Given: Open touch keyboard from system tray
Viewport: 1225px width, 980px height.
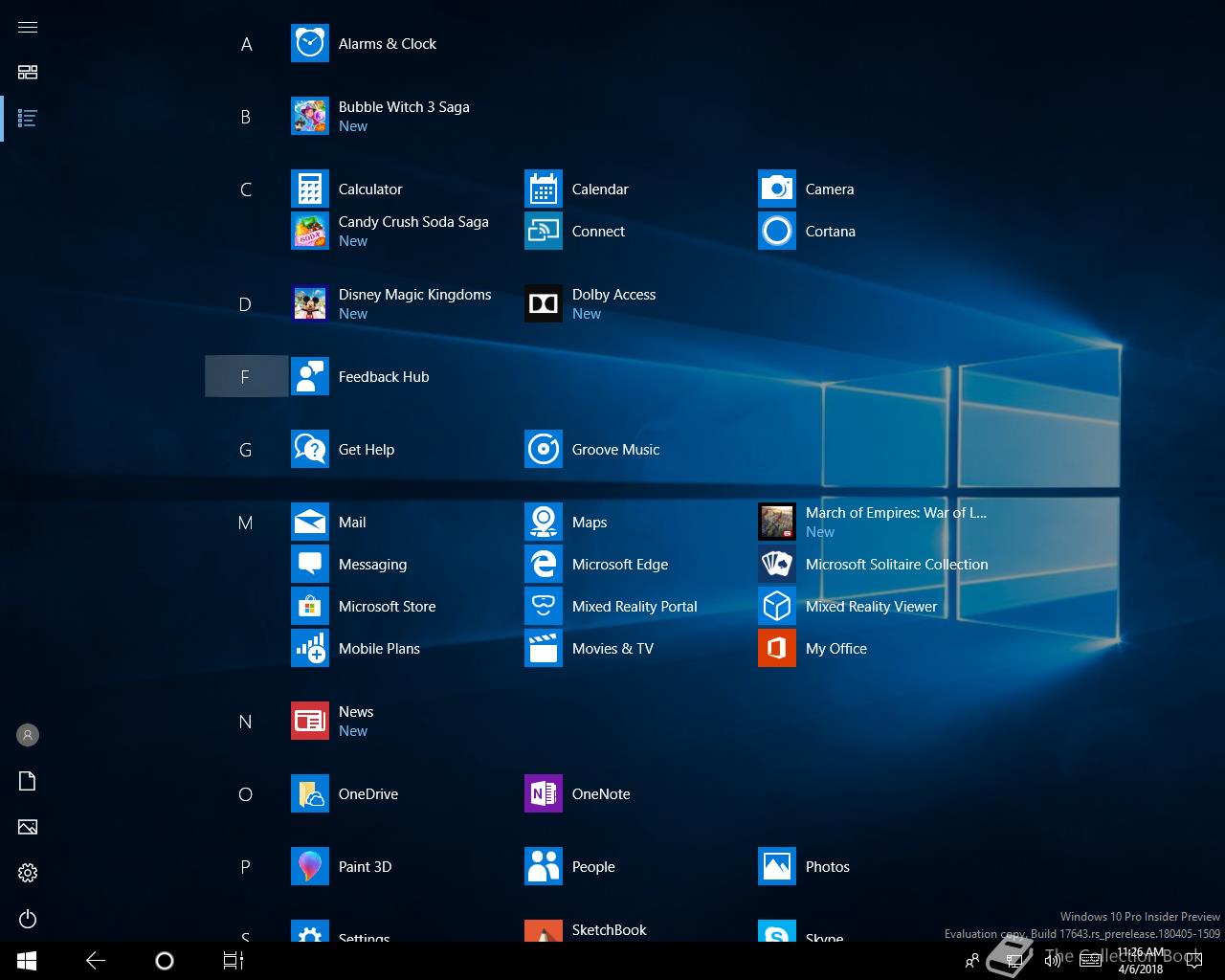Looking at the screenshot, I should pyautogui.click(x=1090, y=961).
